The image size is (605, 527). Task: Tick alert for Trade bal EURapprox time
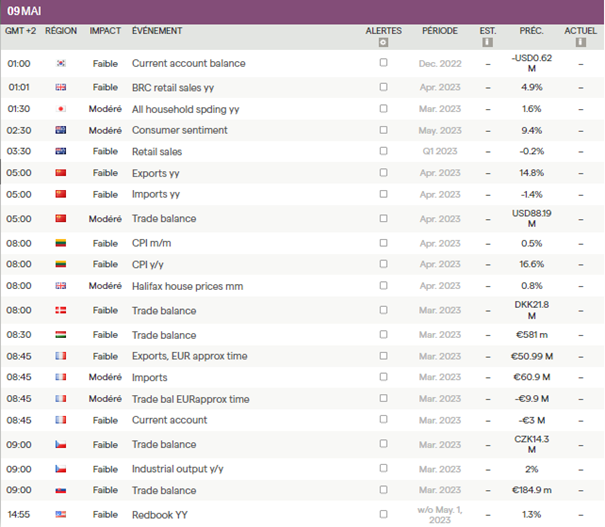383,398
